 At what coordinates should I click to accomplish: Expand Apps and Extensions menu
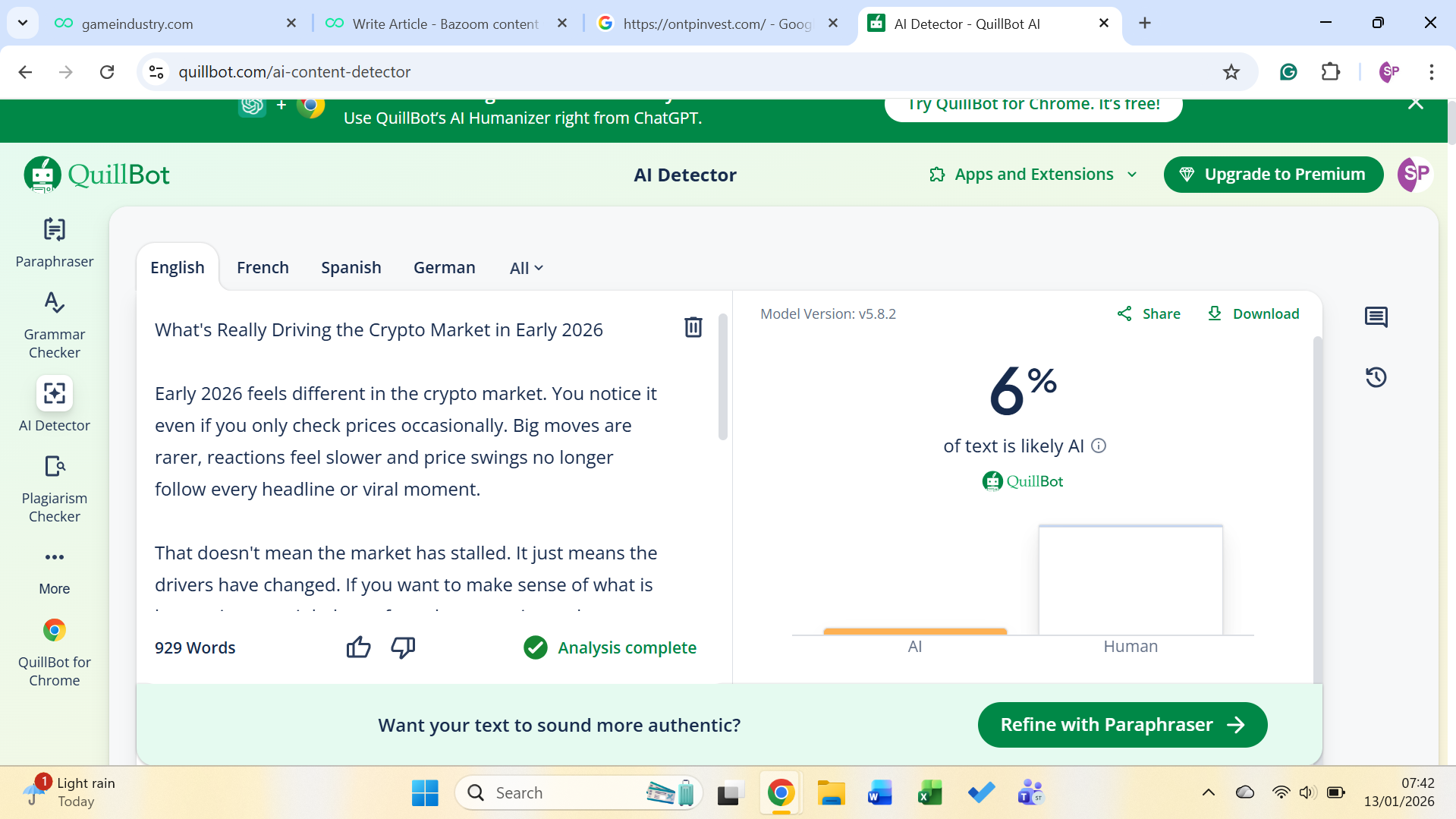coord(1033,175)
